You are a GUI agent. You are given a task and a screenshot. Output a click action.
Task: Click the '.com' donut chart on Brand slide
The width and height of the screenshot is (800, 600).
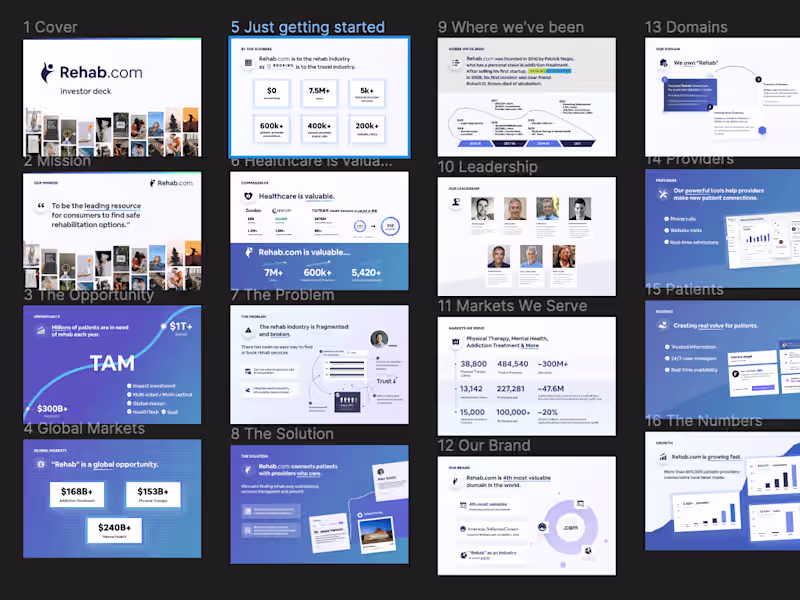point(570,528)
